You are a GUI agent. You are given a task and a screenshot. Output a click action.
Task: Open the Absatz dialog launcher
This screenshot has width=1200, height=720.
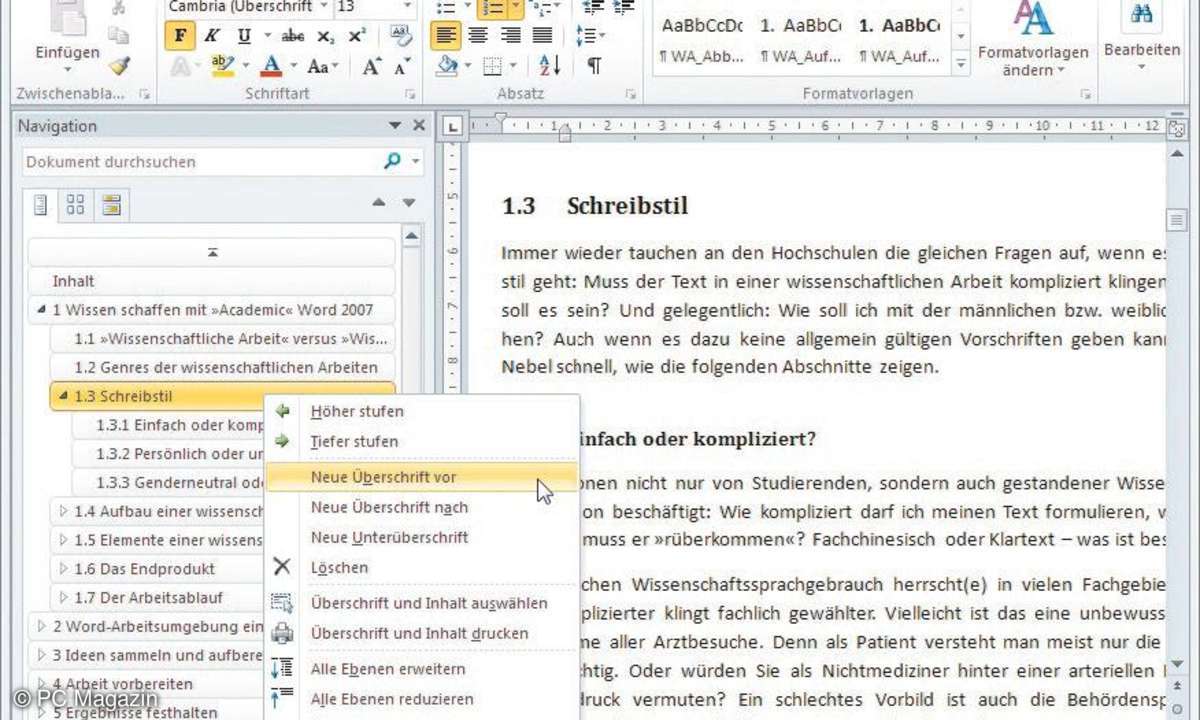point(631,94)
